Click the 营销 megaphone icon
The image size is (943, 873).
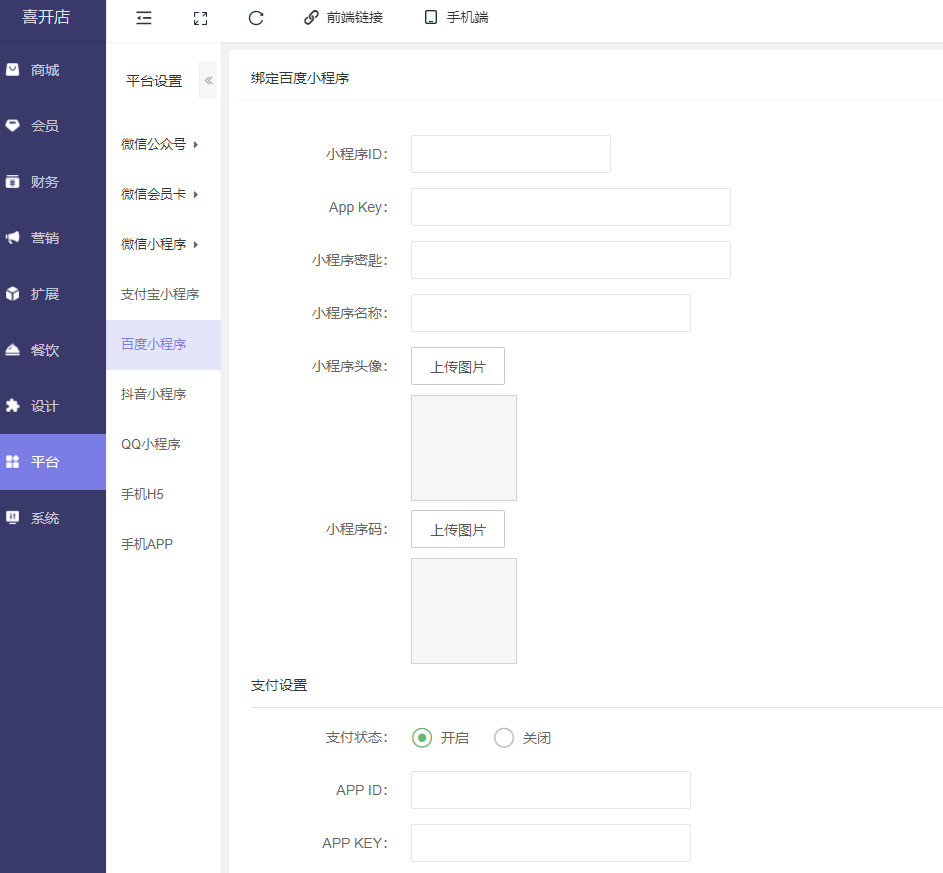click(x=13, y=237)
